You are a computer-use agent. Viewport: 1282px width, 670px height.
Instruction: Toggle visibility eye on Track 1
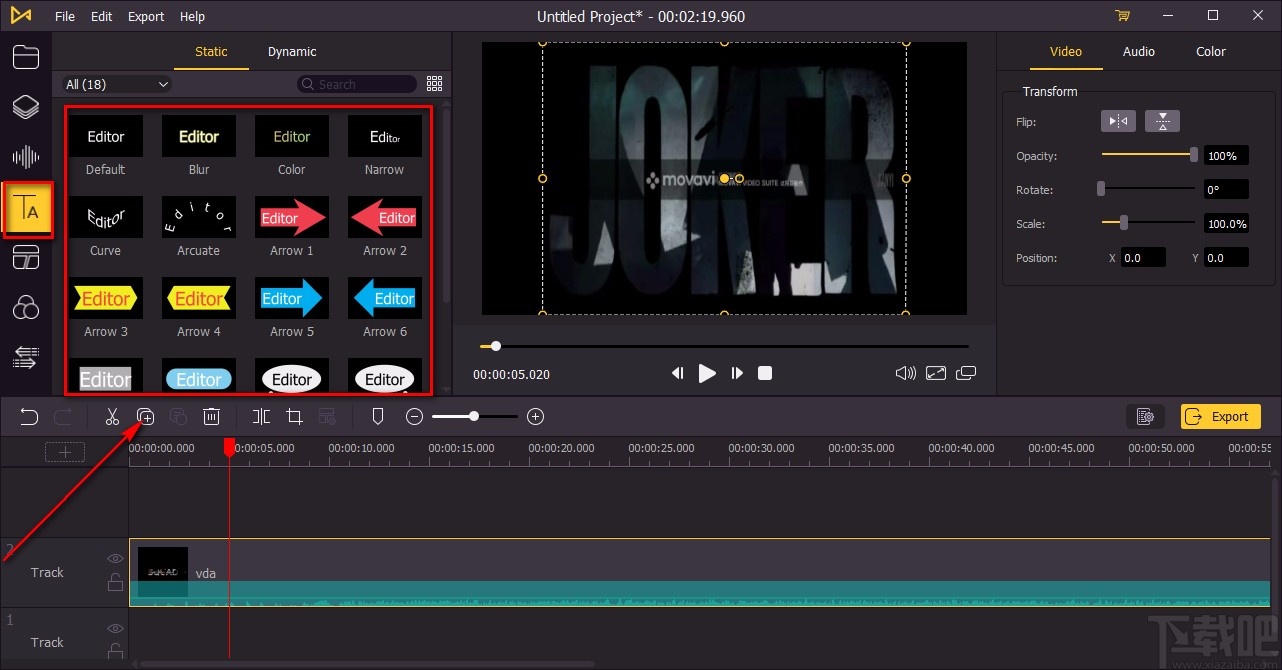tap(115, 629)
